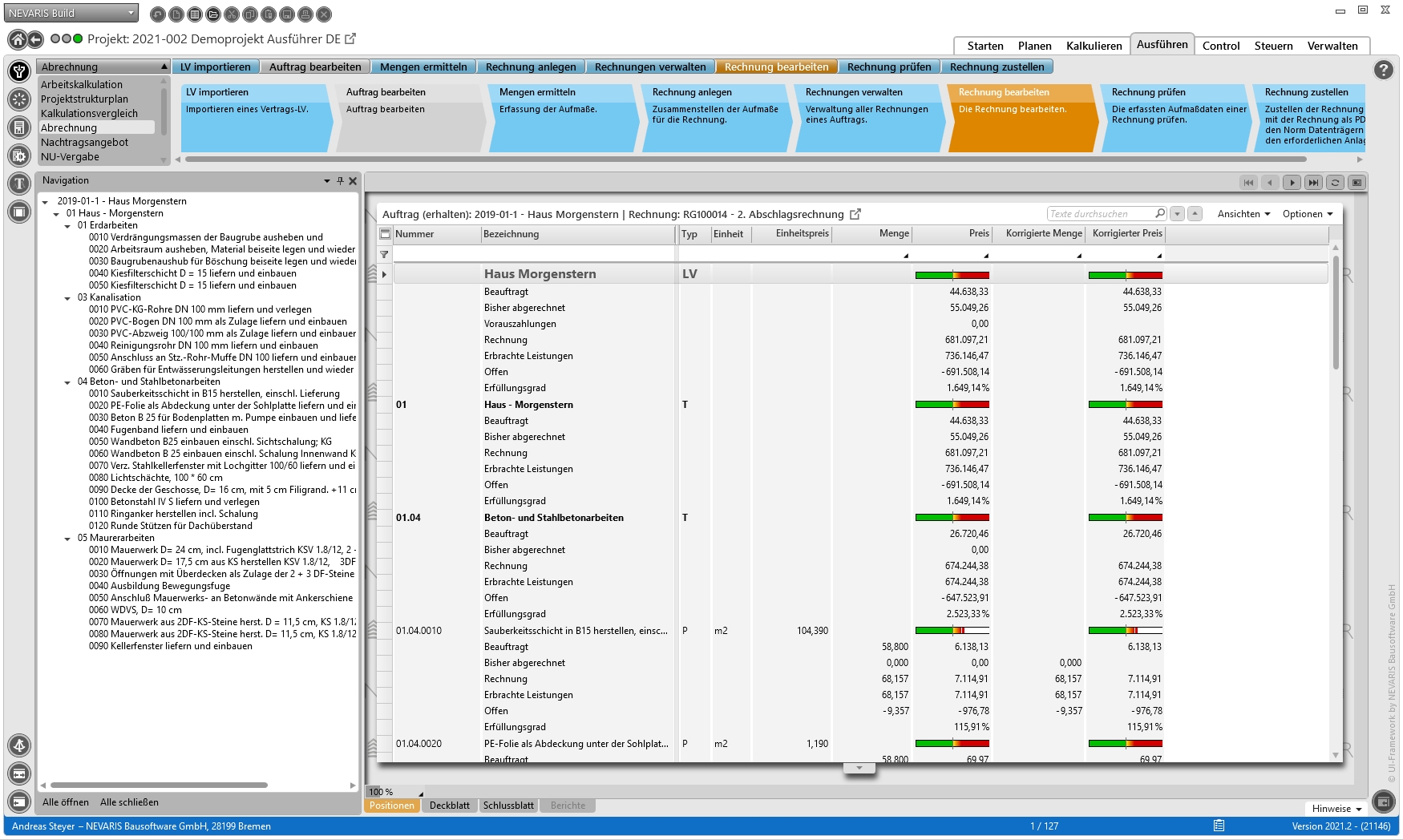
Task: Open the help question mark icon
Action: [1384, 70]
